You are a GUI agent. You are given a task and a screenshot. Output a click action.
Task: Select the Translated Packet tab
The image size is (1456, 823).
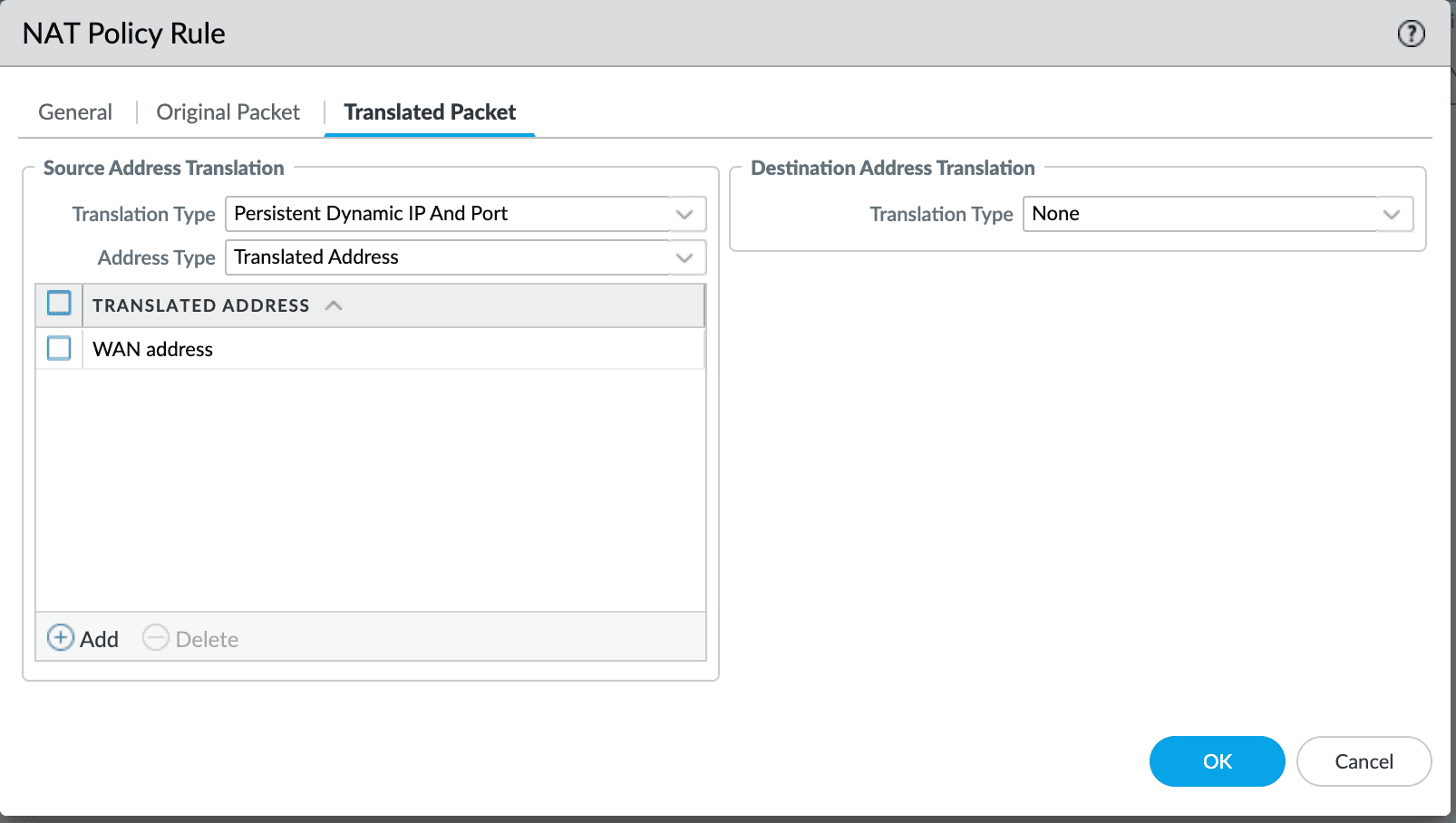[429, 111]
